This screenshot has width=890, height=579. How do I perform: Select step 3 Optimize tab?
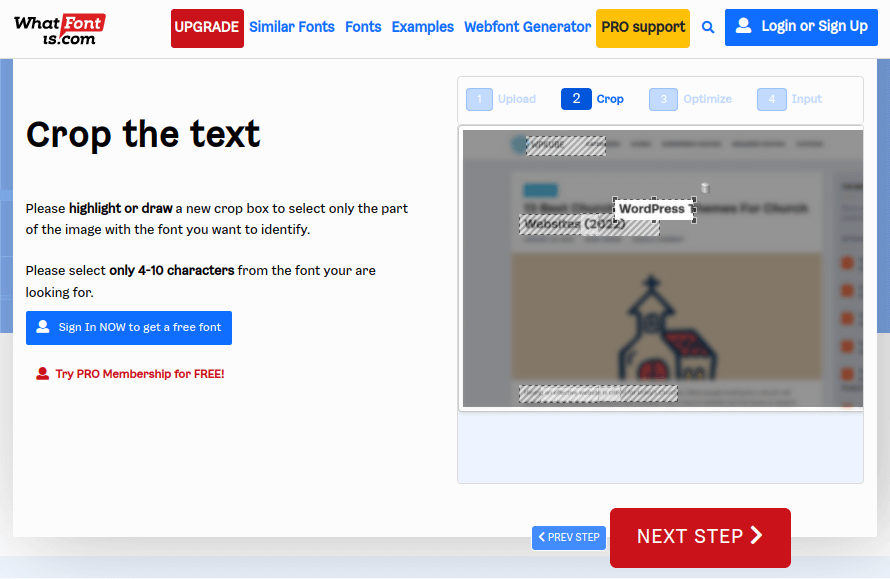(691, 99)
